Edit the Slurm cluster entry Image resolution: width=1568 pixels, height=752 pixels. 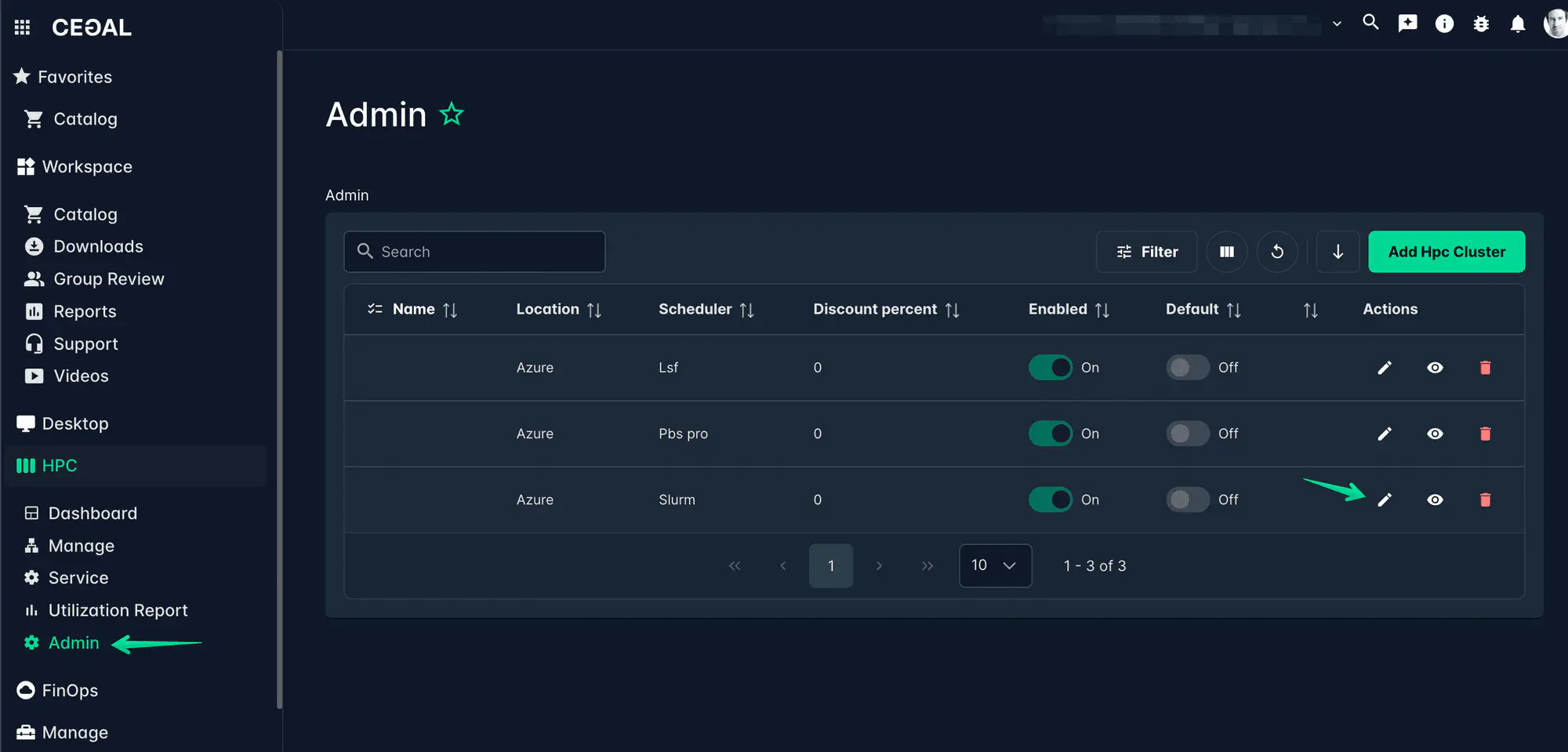(x=1385, y=500)
